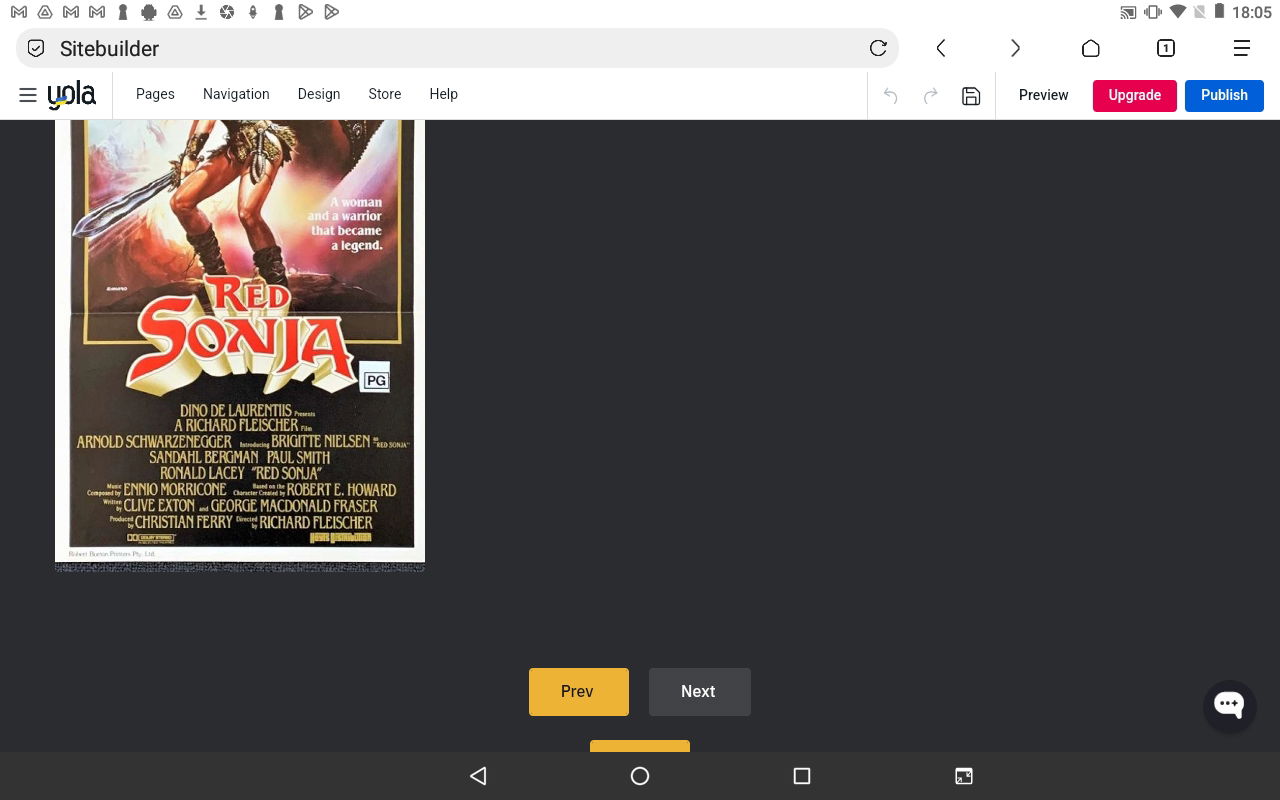Go forward in the browser
Viewport: 1280px width, 800px height.
coord(1015,48)
